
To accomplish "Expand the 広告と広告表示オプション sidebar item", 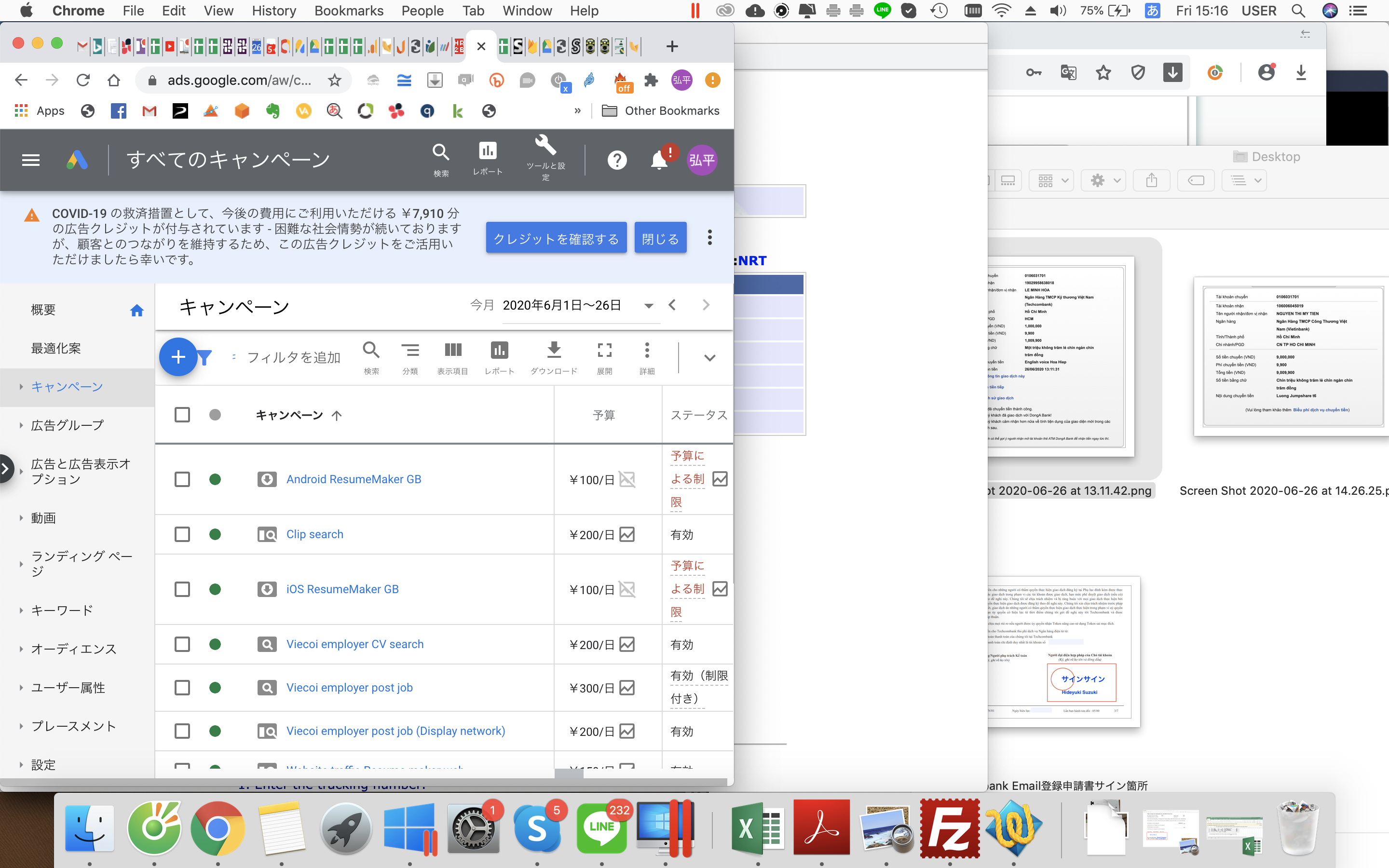I will point(21,471).
